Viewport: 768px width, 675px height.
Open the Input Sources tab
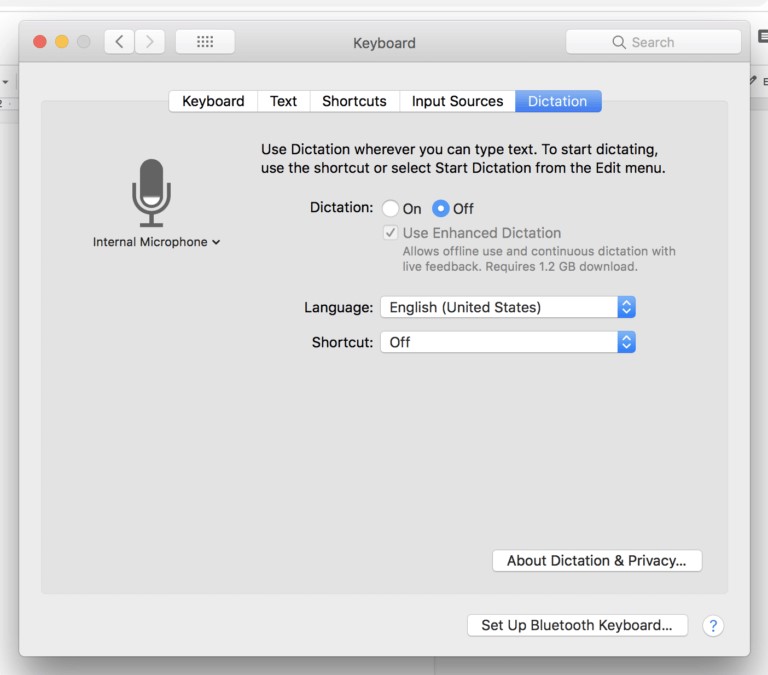click(x=457, y=101)
